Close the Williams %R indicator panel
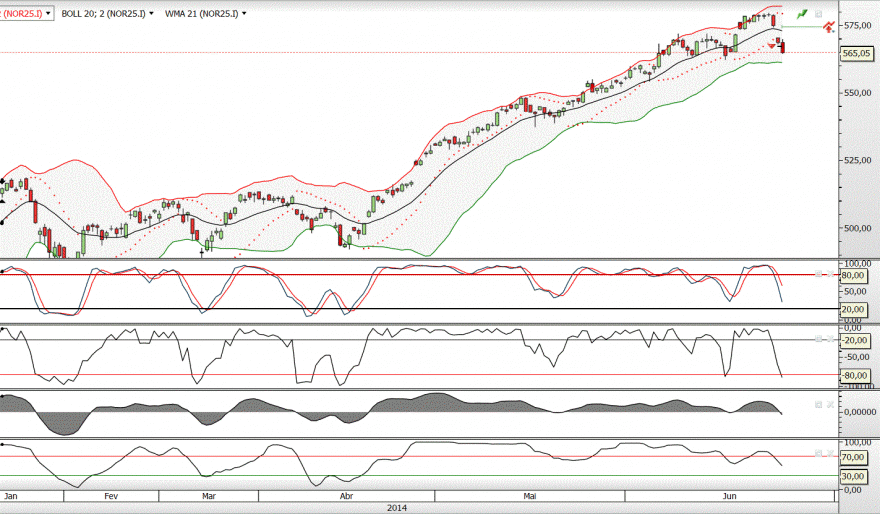The height and width of the screenshot is (514, 880). point(830,339)
